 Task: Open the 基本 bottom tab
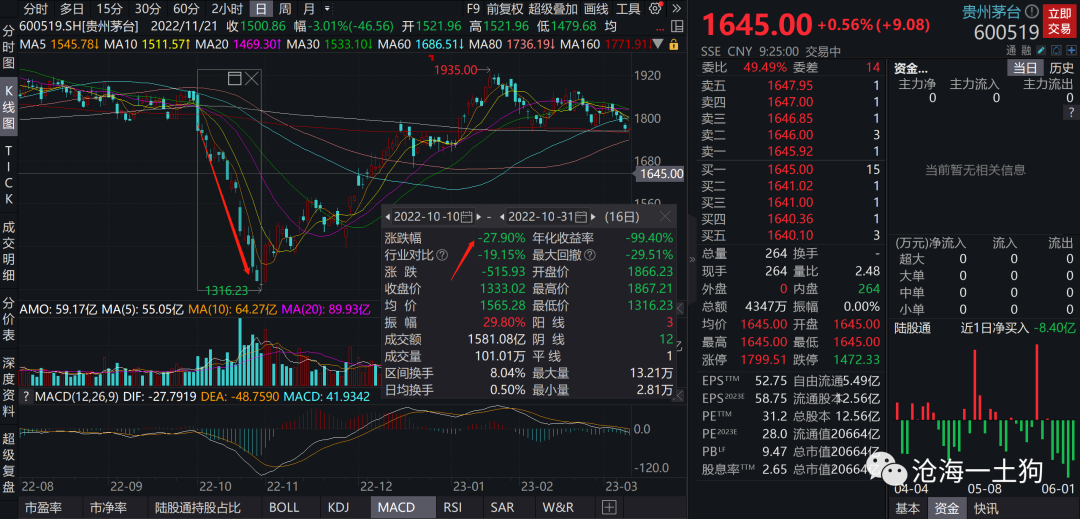click(x=907, y=509)
